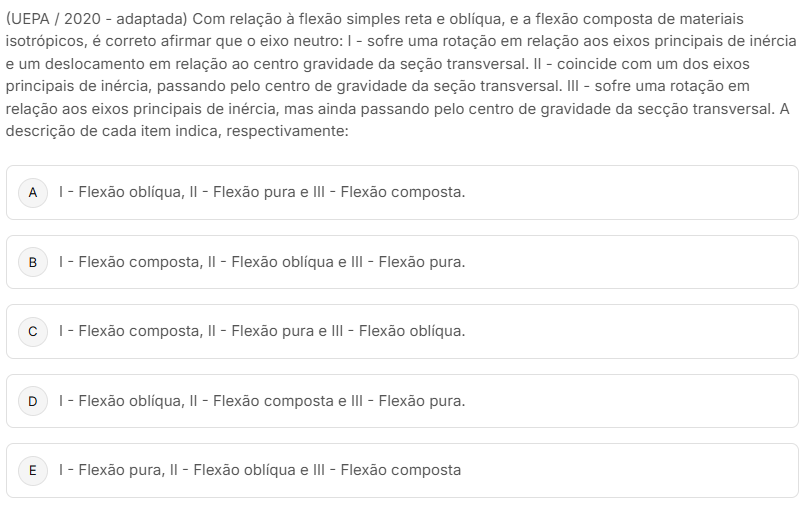Click 'descrição de cada item indica' line
The height and width of the screenshot is (509, 811).
pos(177,131)
